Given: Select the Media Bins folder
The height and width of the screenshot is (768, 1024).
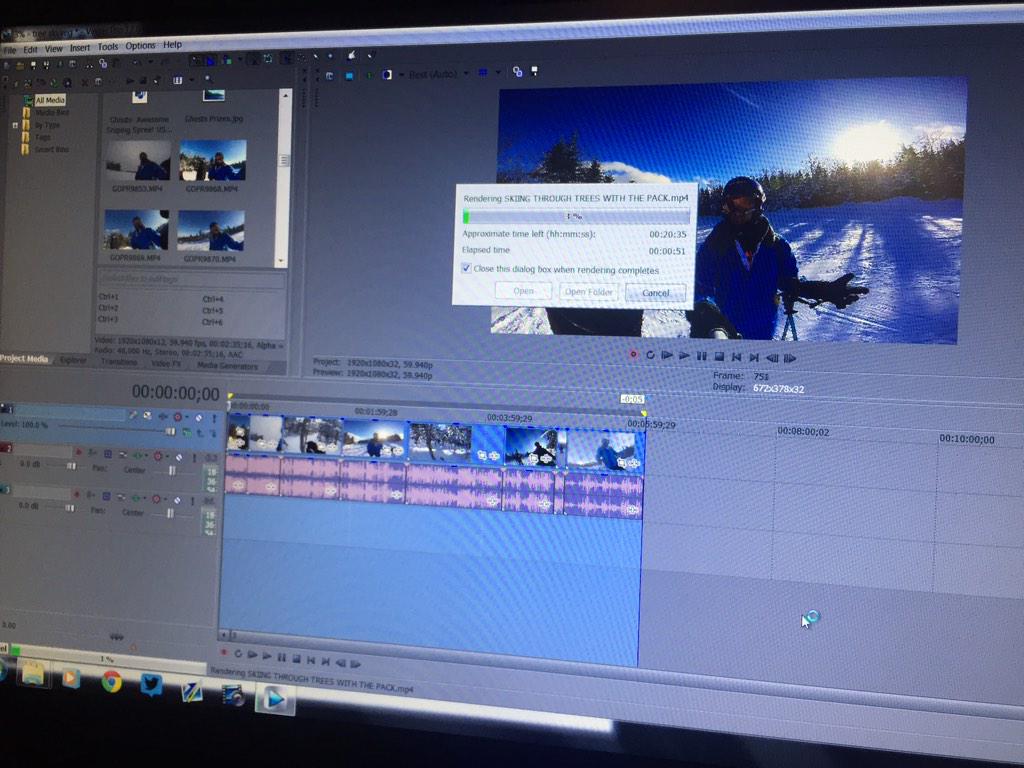Looking at the screenshot, I should (52, 112).
